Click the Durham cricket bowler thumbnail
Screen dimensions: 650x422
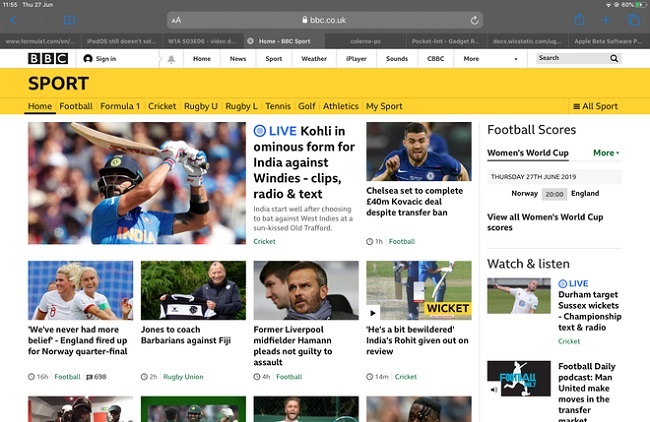click(x=519, y=296)
